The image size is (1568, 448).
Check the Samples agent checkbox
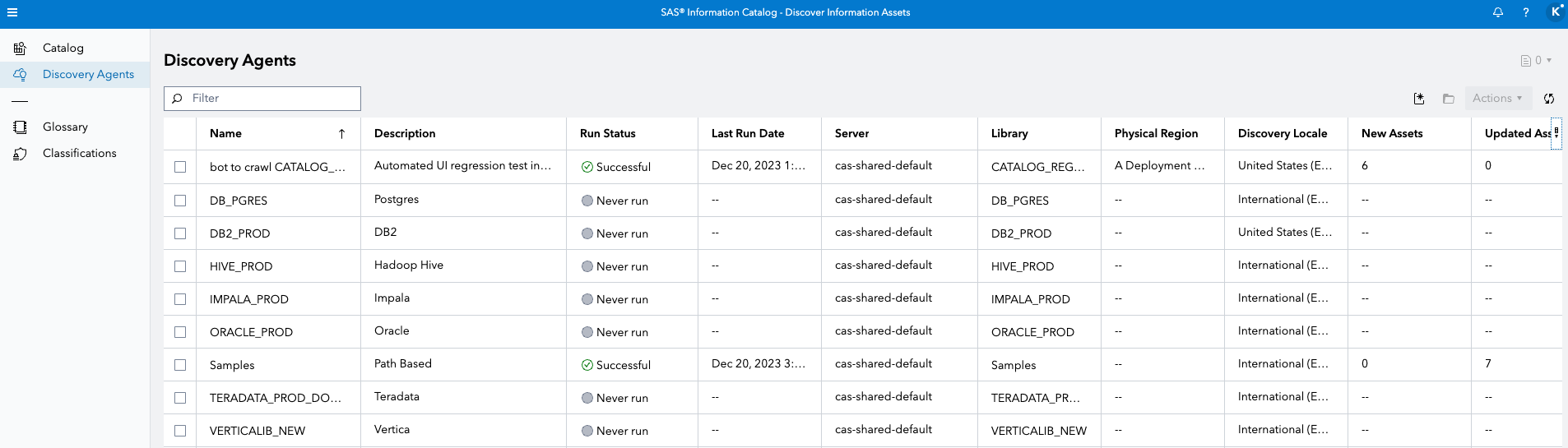click(x=180, y=365)
